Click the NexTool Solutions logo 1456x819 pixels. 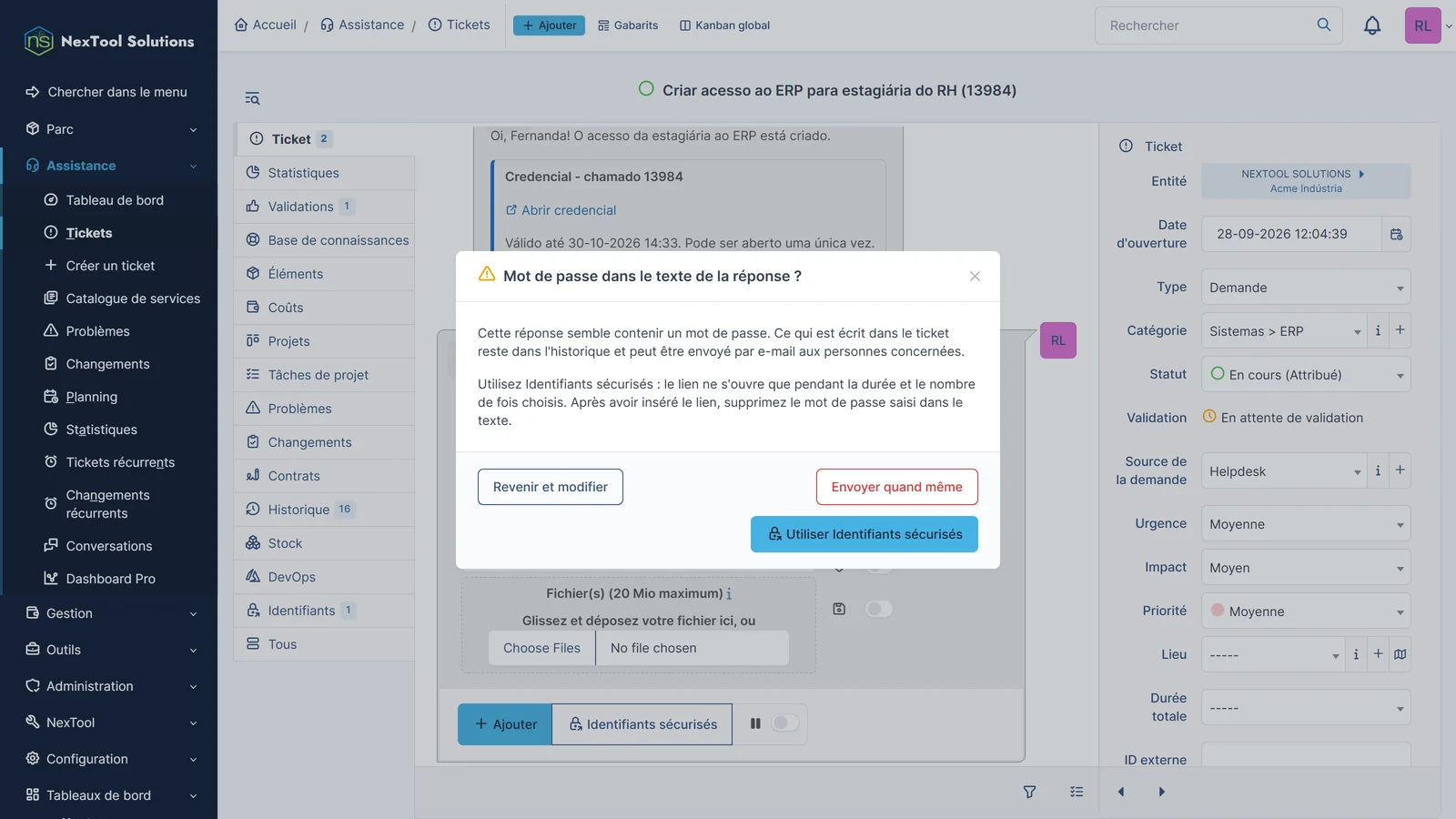[109, 41]
